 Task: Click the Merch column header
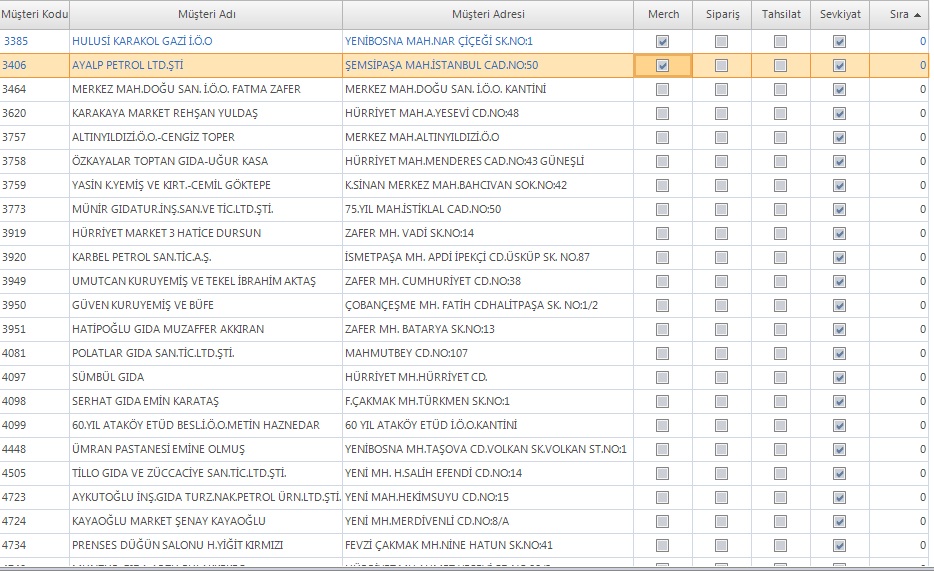(663, 14)
